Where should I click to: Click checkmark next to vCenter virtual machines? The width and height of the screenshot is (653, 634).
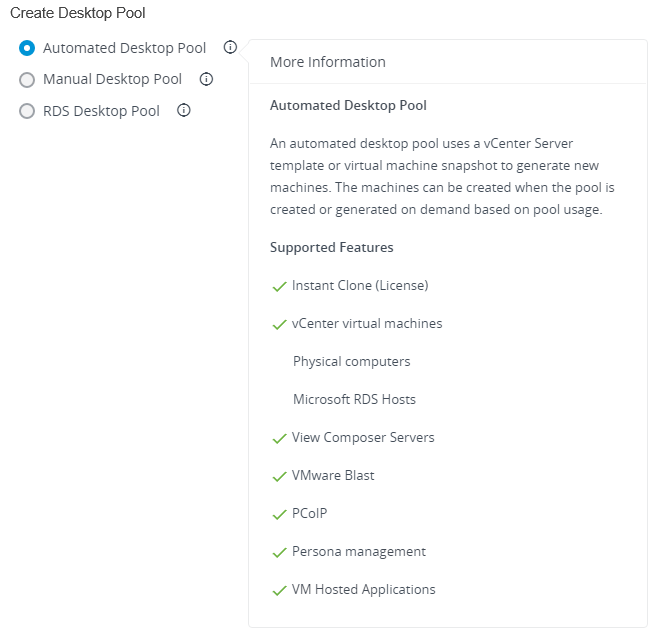coord(279,324)
